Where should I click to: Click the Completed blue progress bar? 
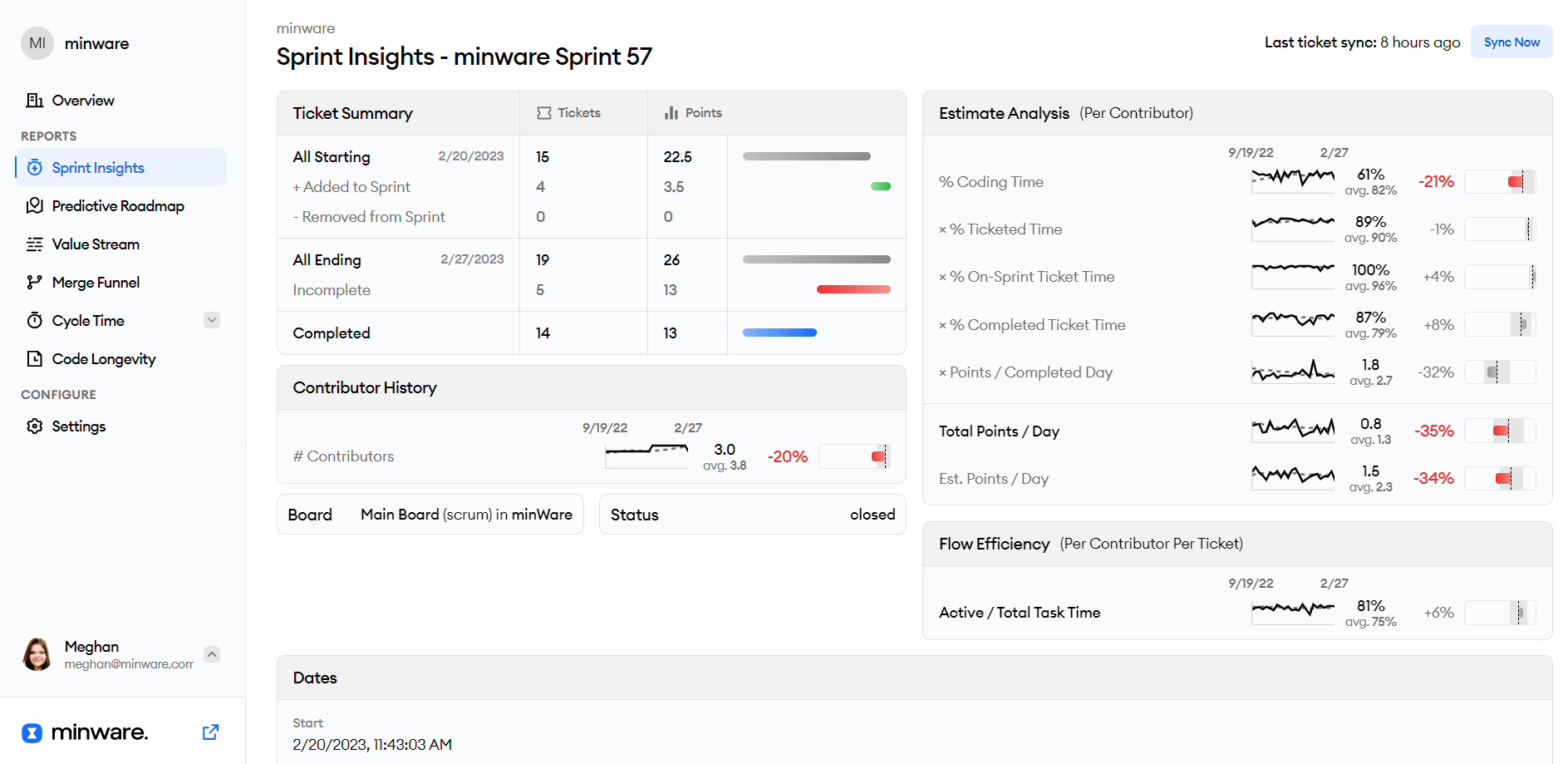click(779, 333)
